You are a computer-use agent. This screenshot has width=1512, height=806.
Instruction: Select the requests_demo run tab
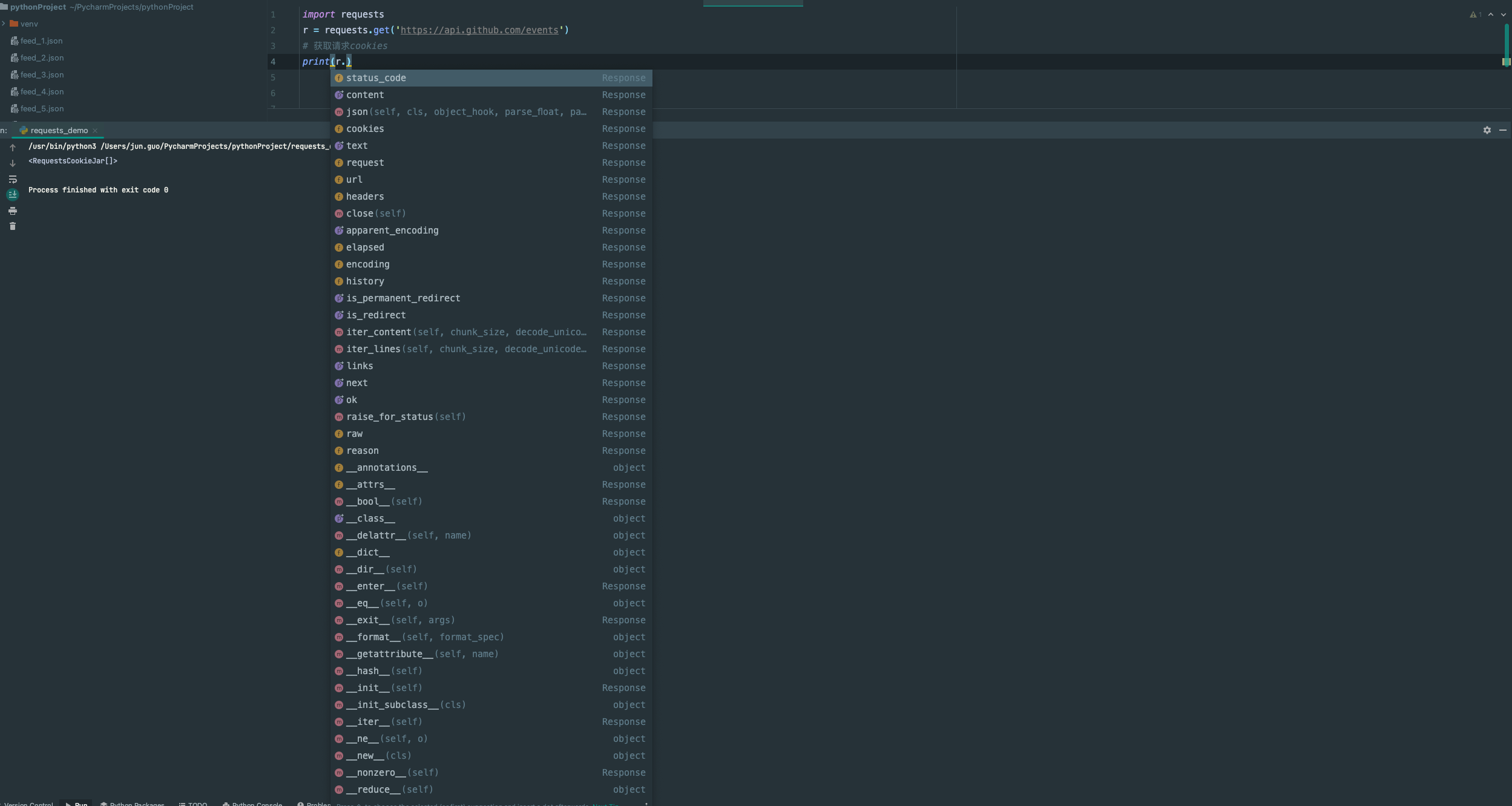[59, 131]
